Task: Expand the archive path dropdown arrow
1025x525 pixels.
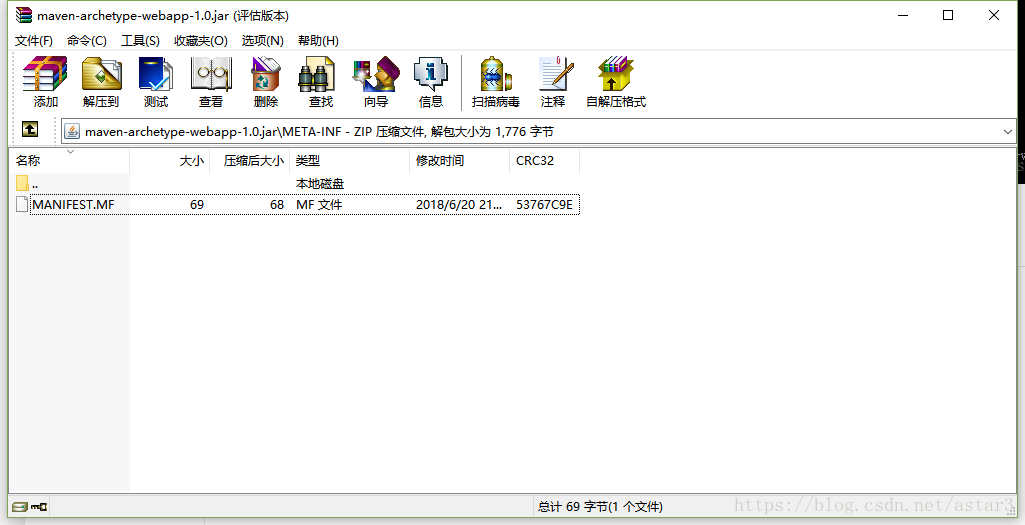Action: 1007,132
